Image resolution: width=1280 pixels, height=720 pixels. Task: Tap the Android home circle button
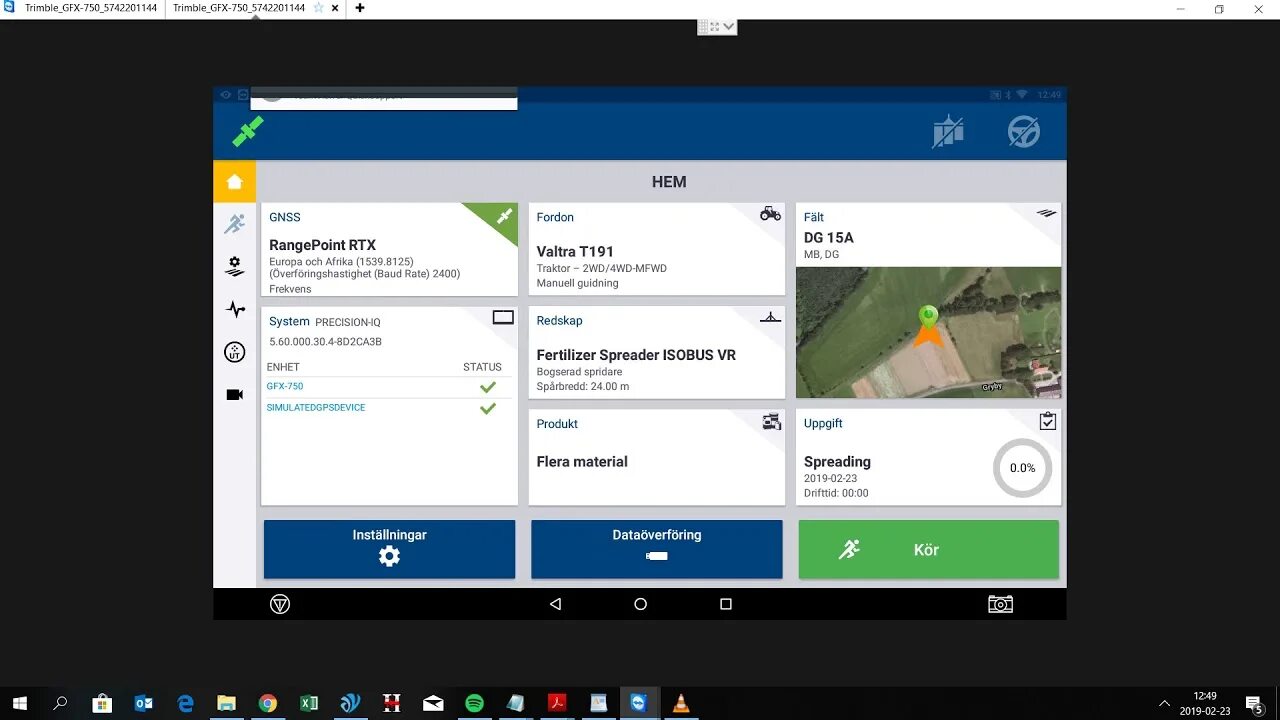[x=640, y=604]
